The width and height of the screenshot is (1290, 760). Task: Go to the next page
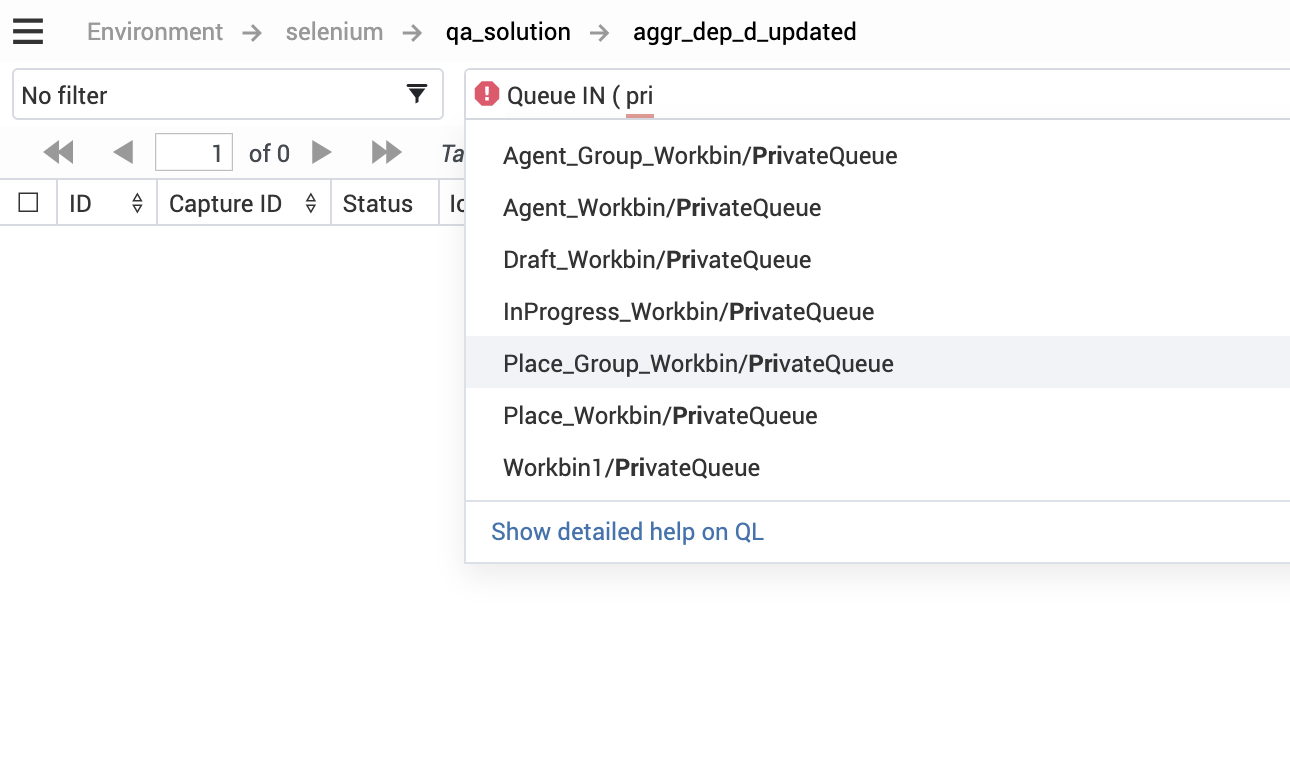(322, 153)
